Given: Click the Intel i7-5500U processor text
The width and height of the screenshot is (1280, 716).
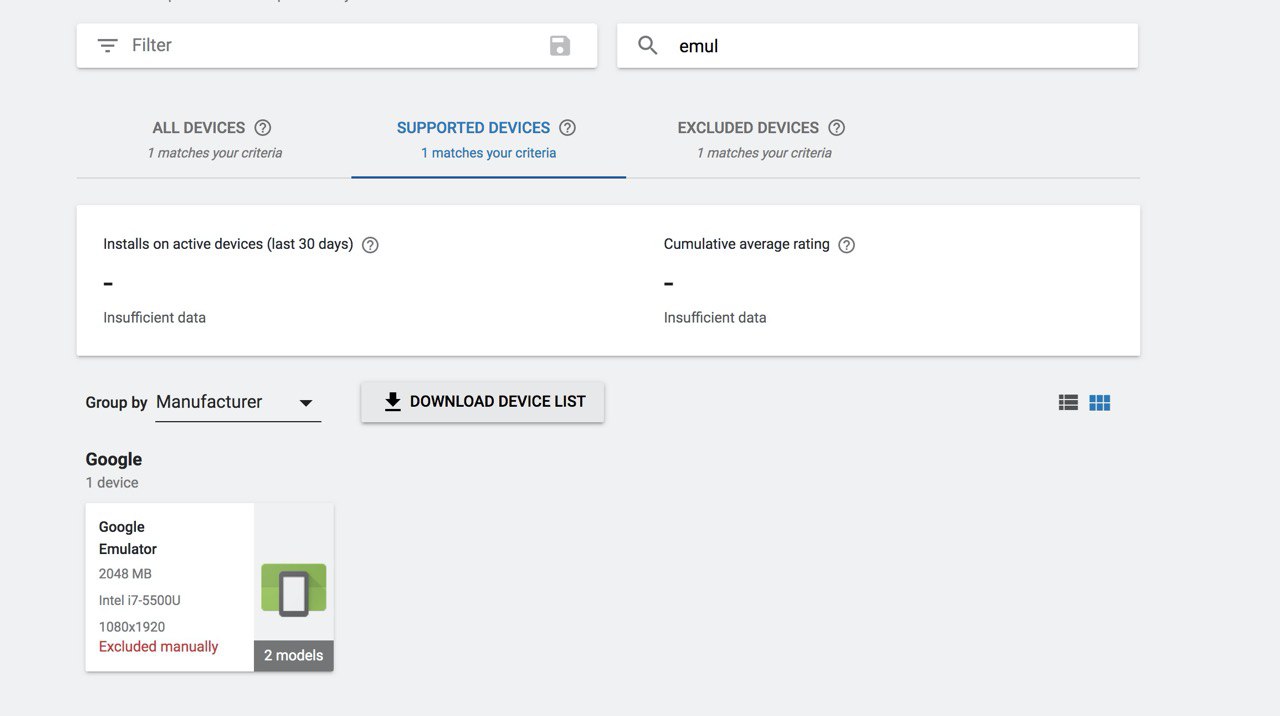Looking at the screenshot, I should (x=139, y=601).
